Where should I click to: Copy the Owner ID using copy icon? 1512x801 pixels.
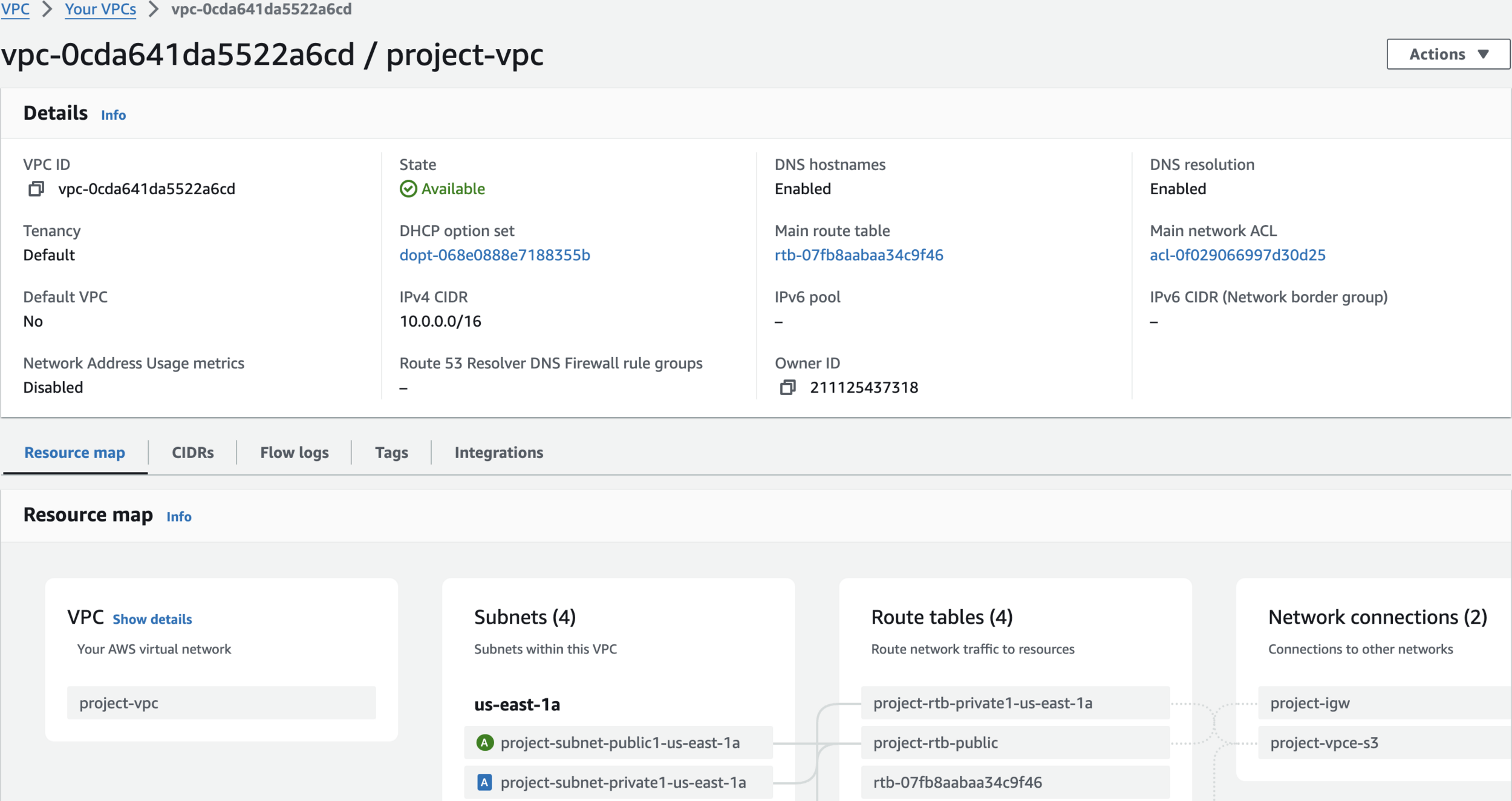coord(787,387)
